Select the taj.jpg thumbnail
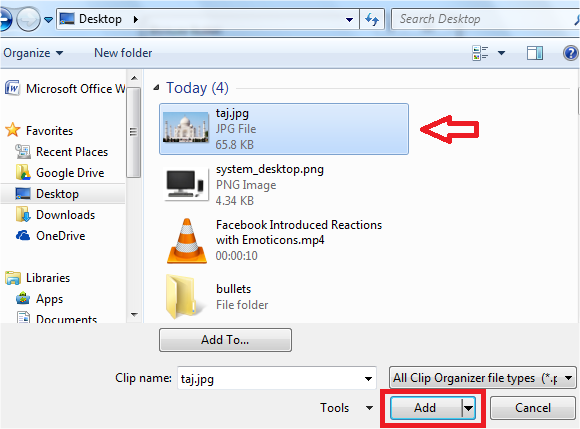580x429 pixels. [x=186, y=127]
